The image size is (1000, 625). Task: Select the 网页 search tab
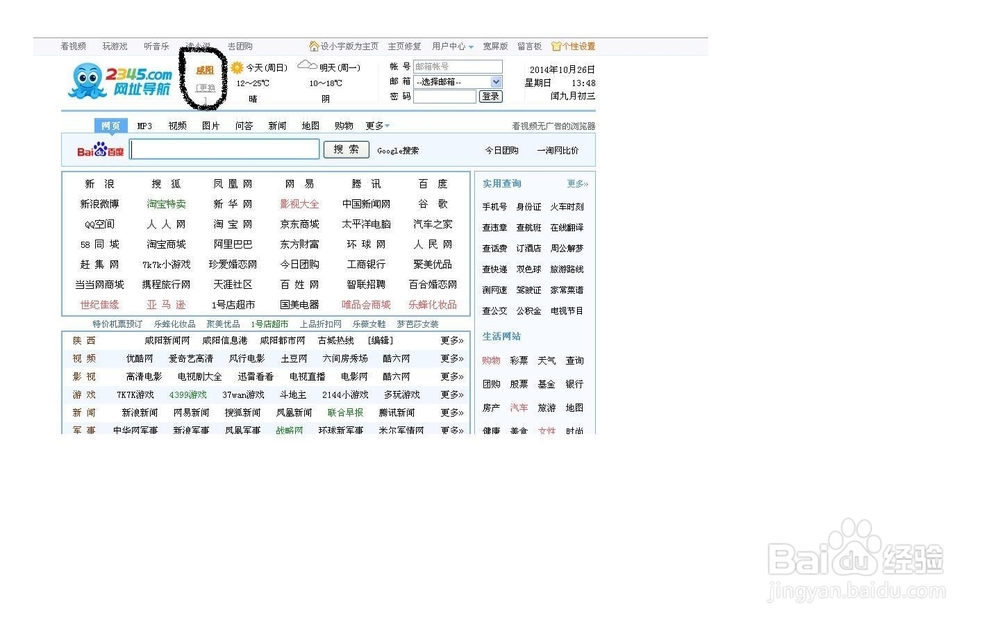point(110,126)
